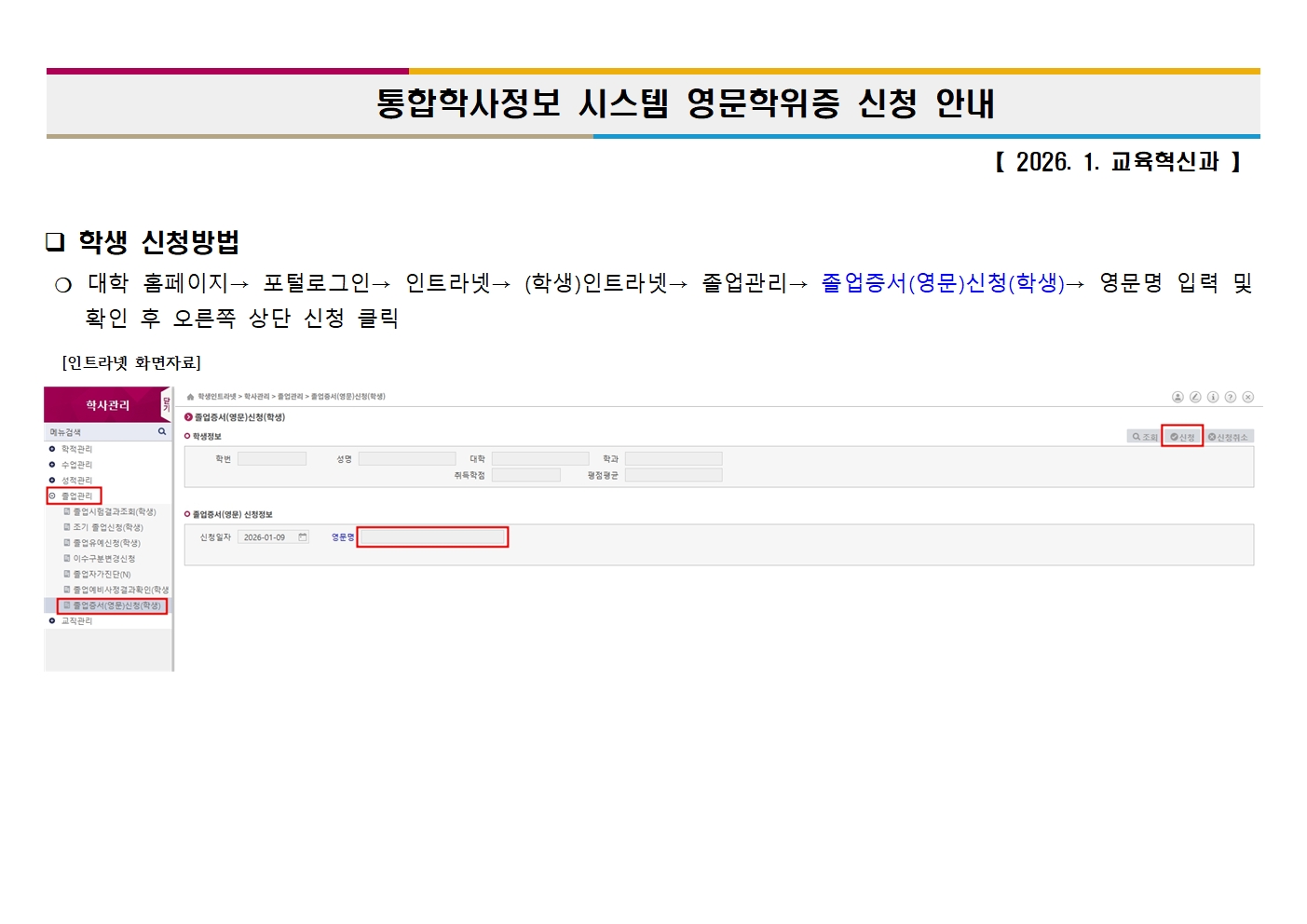Click the pencil edit icon
1307x924 pixels.
point(1195,397)
